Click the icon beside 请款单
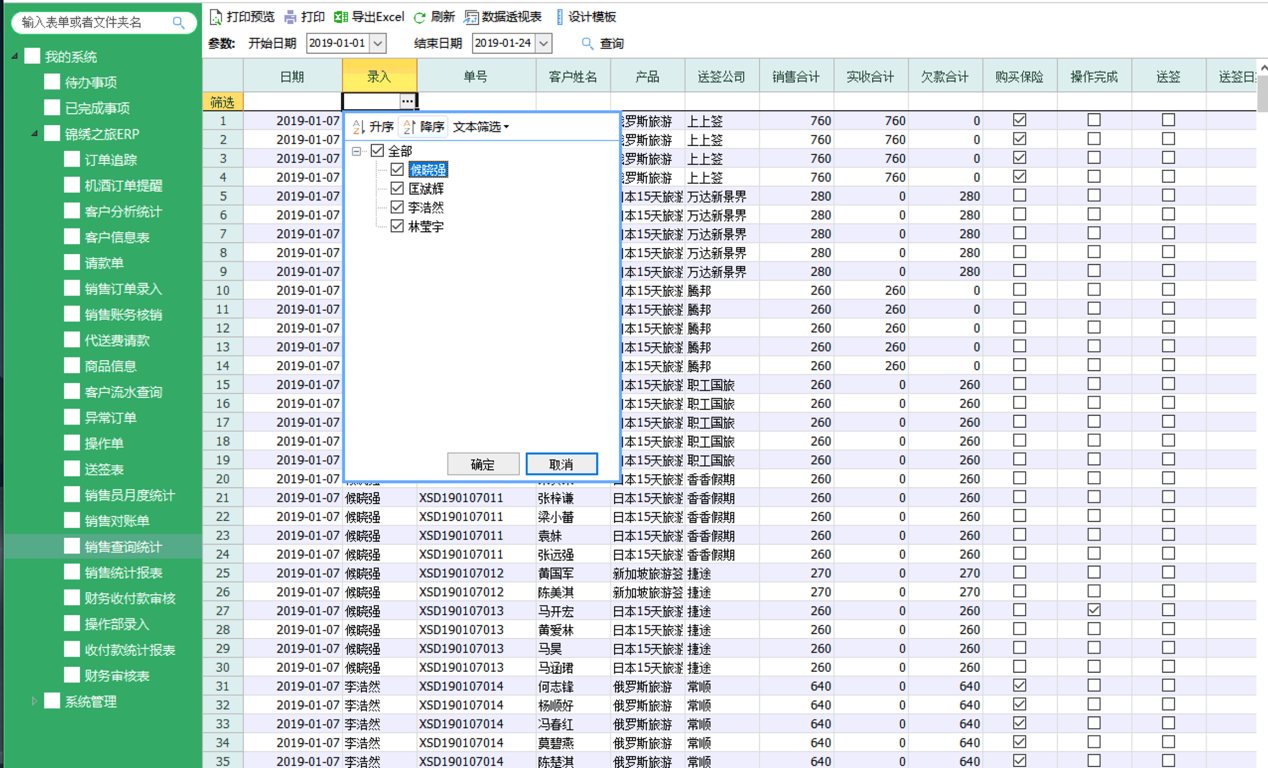 tap(72, 263)
